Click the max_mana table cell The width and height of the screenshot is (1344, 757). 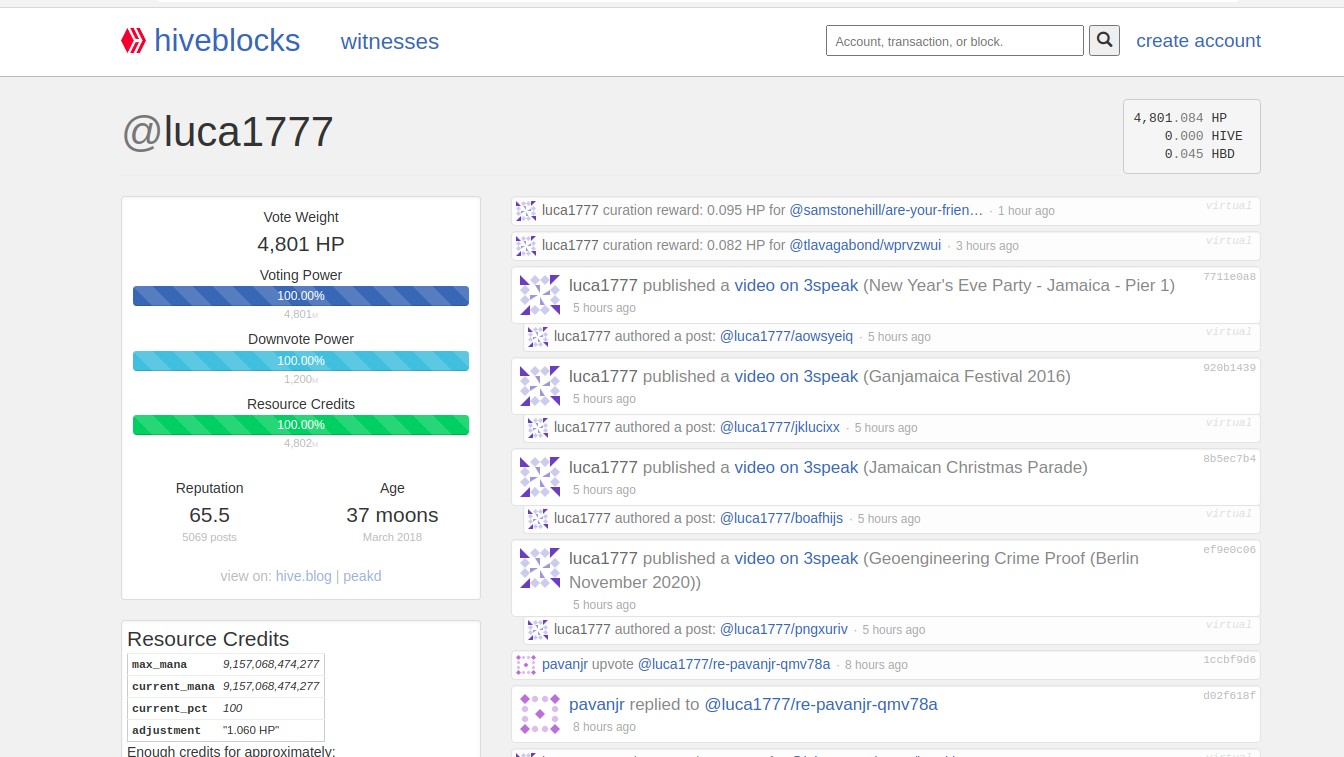[173, 664]
